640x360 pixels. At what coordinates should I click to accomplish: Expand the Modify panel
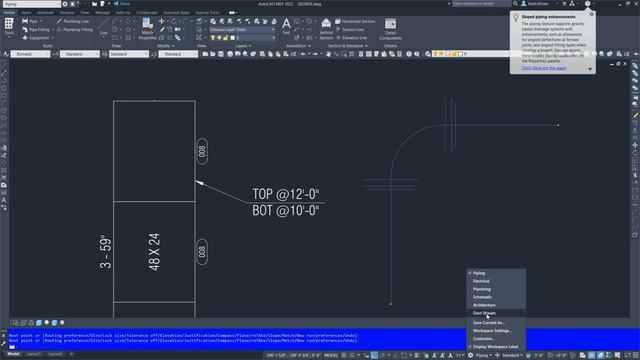click(165, 46)
